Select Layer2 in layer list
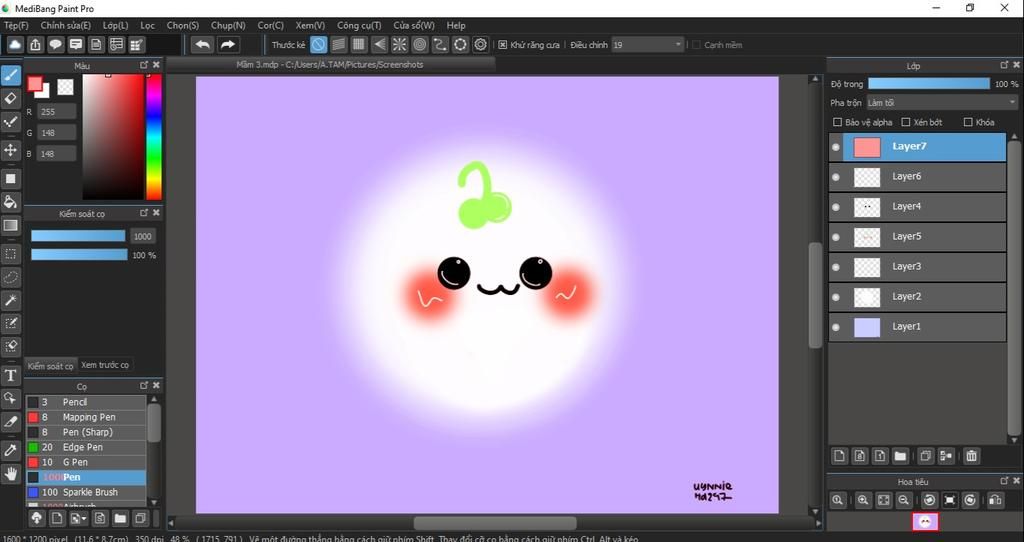Screen dimensions: 1024x542 (917, 296)
